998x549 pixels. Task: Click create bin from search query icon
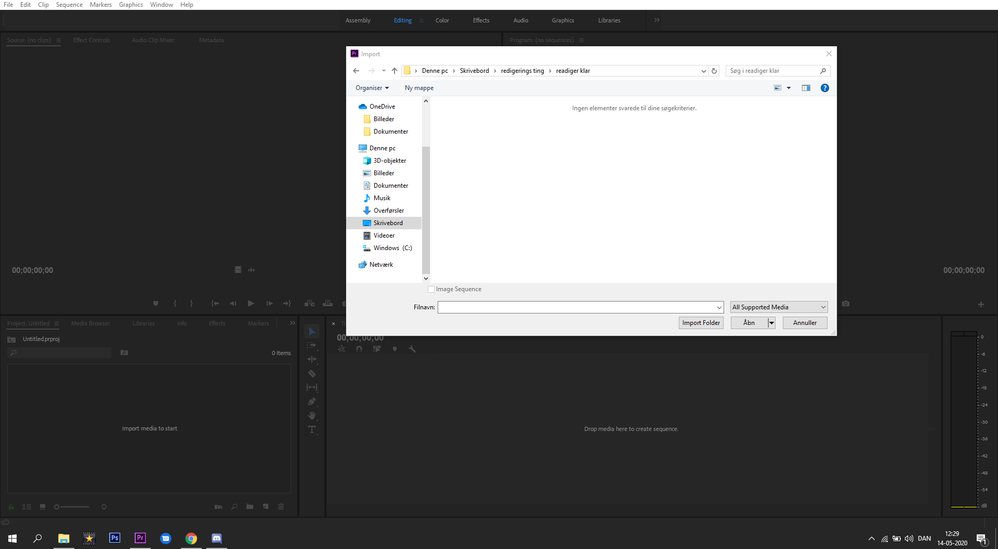[x=124, y=352]
